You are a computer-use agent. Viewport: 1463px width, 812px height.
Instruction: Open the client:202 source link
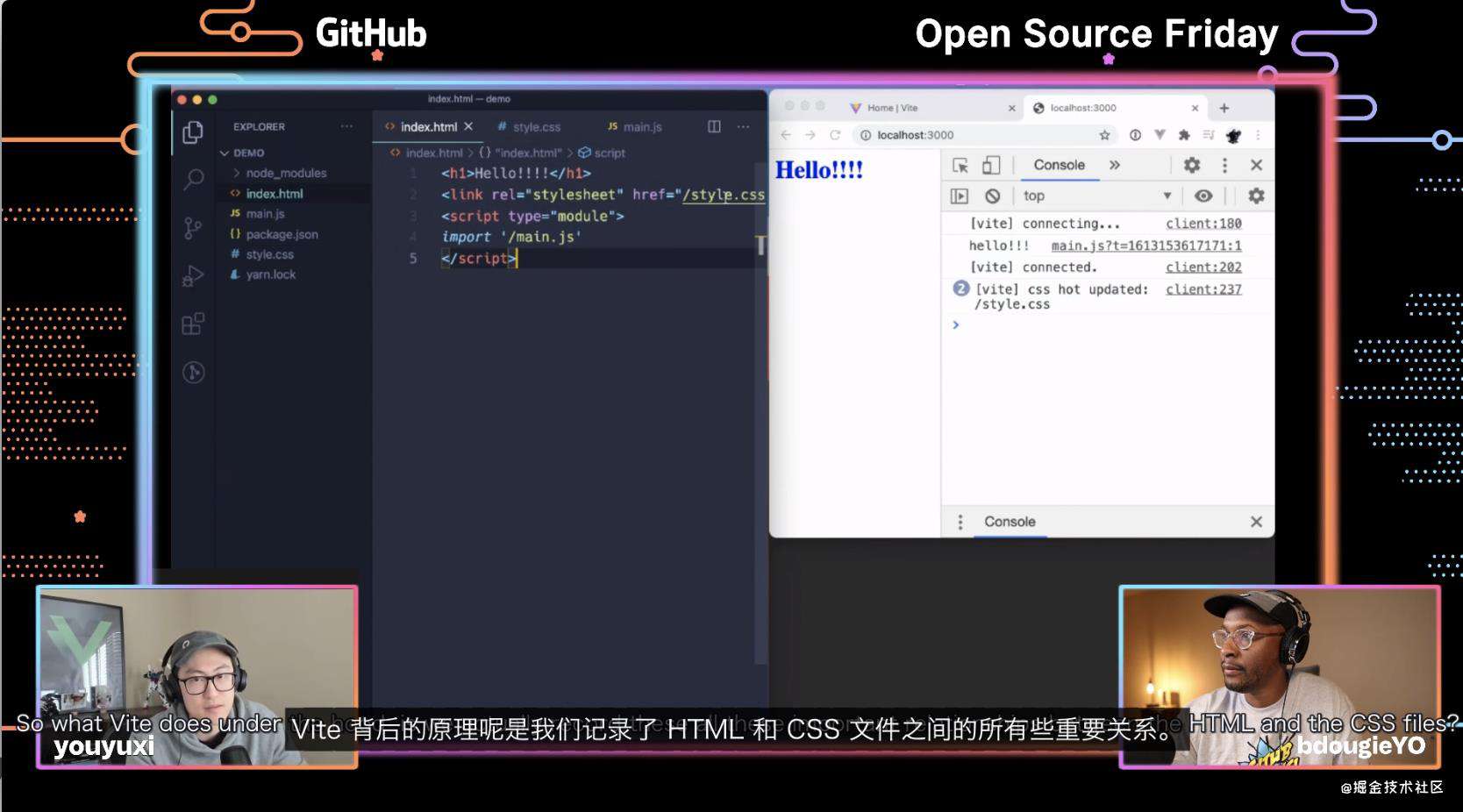point(1203,267)
